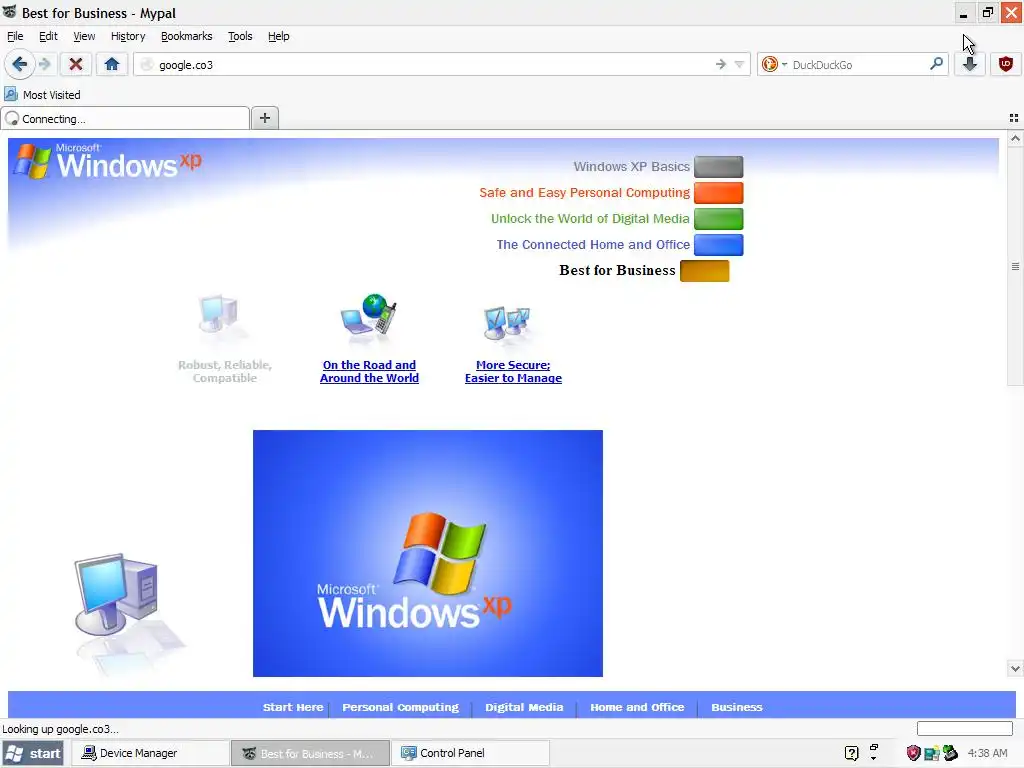Click the Safely Remove Hardware tray icon
The height and width of the screenshot is (768, 1024).
pyautogui.click(x=950, y=753)
